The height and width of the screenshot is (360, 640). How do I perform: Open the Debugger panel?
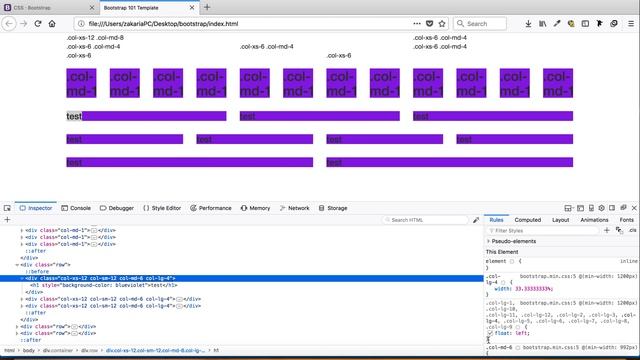pyautogui.click(x=117, y=208)
